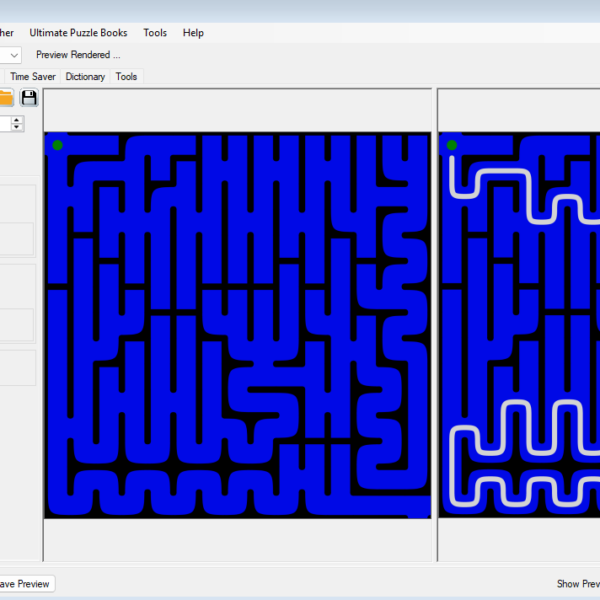
Task: Click the green start dot in left maze
Action: tap(57, 145)
